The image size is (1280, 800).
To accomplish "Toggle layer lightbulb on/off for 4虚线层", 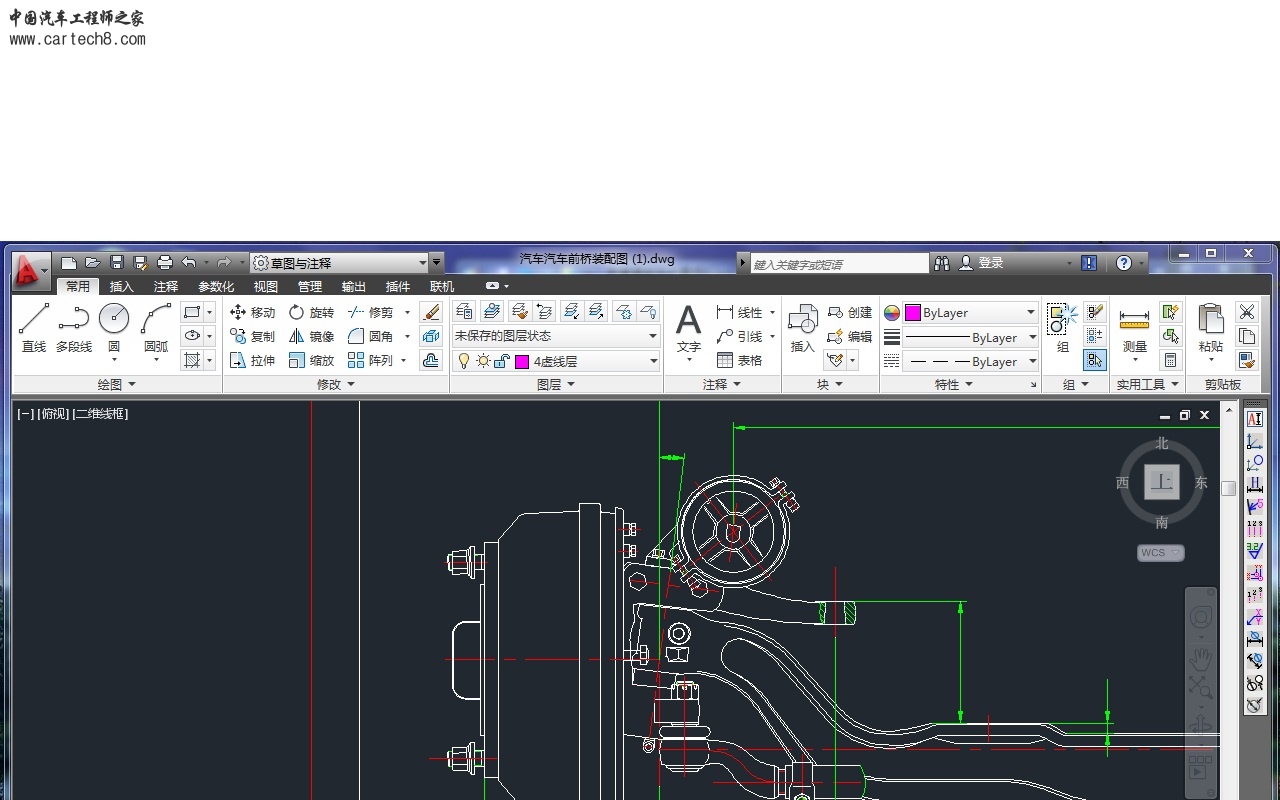I will [463, 361].
